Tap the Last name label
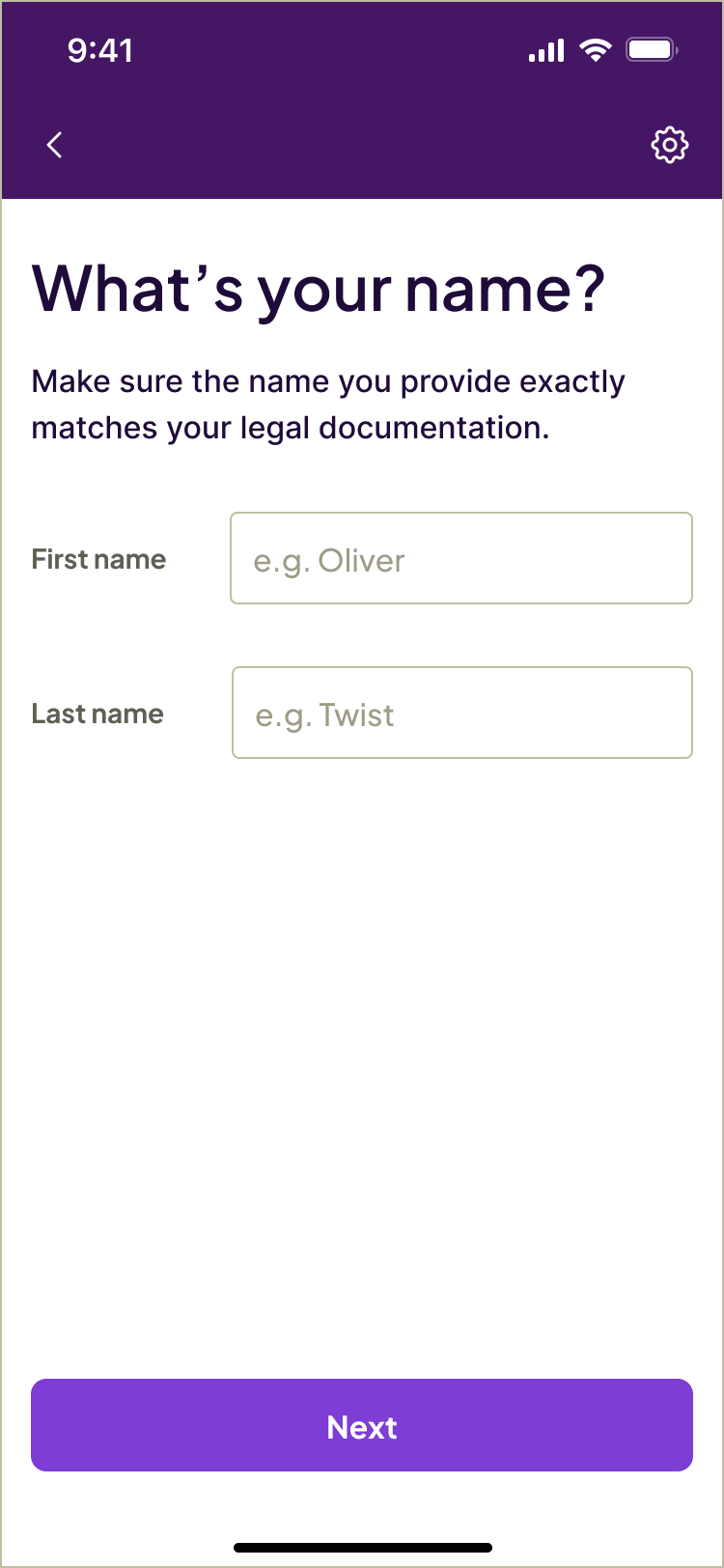The image size is (724, 1568). [x=97, y=714]
